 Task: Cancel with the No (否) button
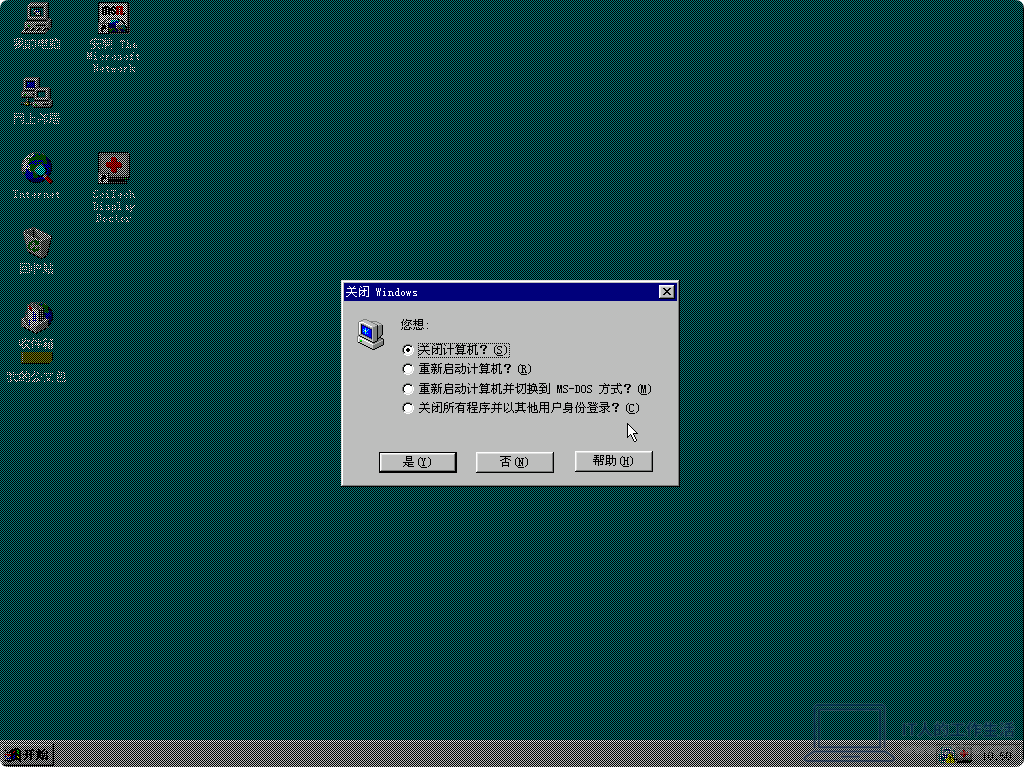[x=515, y=462]
